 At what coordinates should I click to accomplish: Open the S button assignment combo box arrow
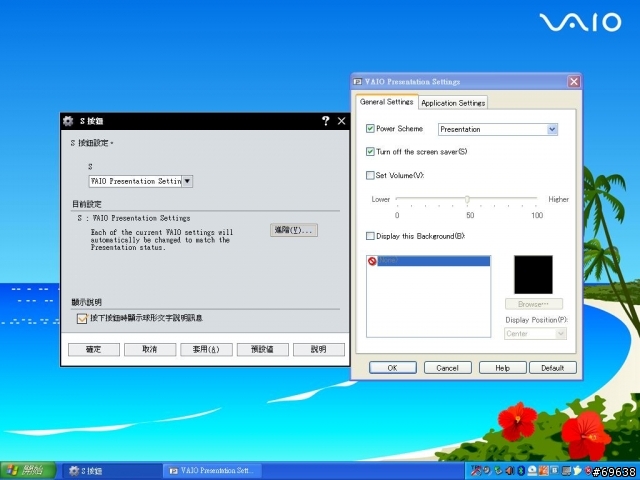point(187,181)
